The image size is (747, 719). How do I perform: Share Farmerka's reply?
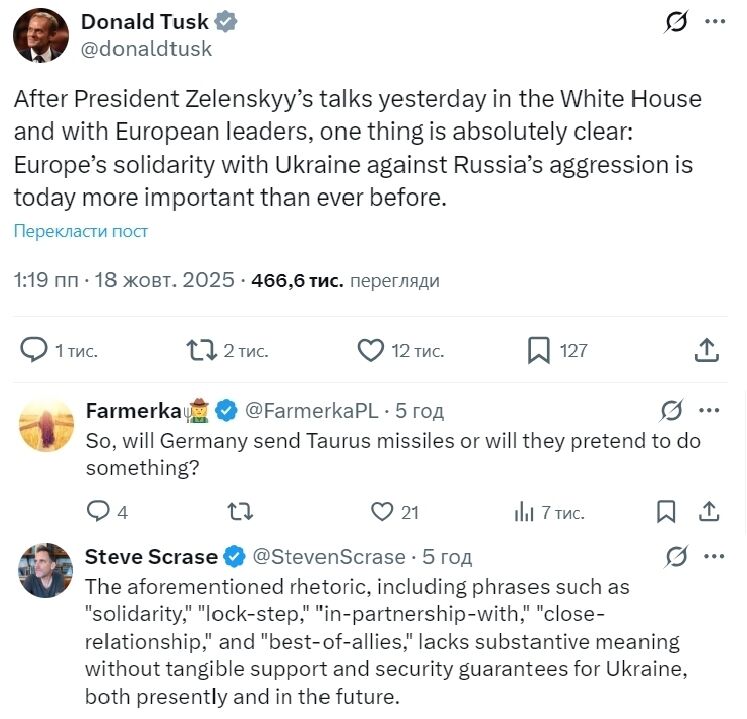[709, 512]
